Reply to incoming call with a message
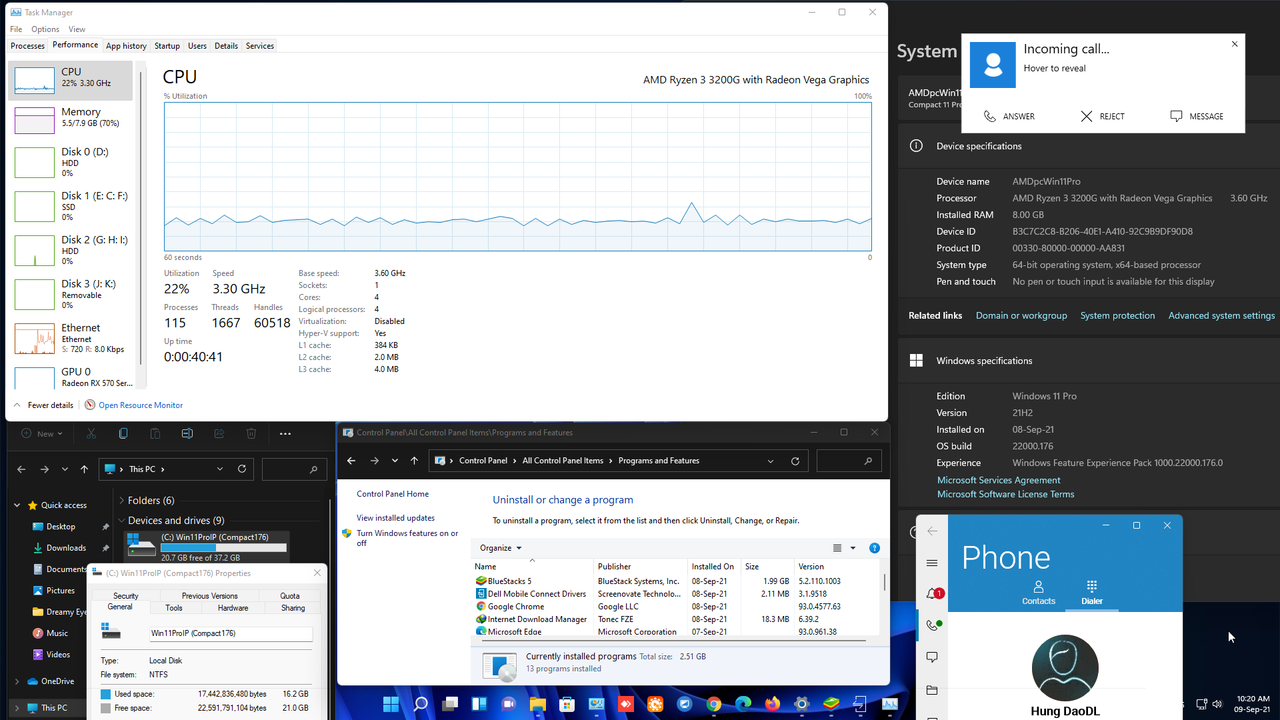The height and width of the screenshot is (720, 1280). point(1197,116)
